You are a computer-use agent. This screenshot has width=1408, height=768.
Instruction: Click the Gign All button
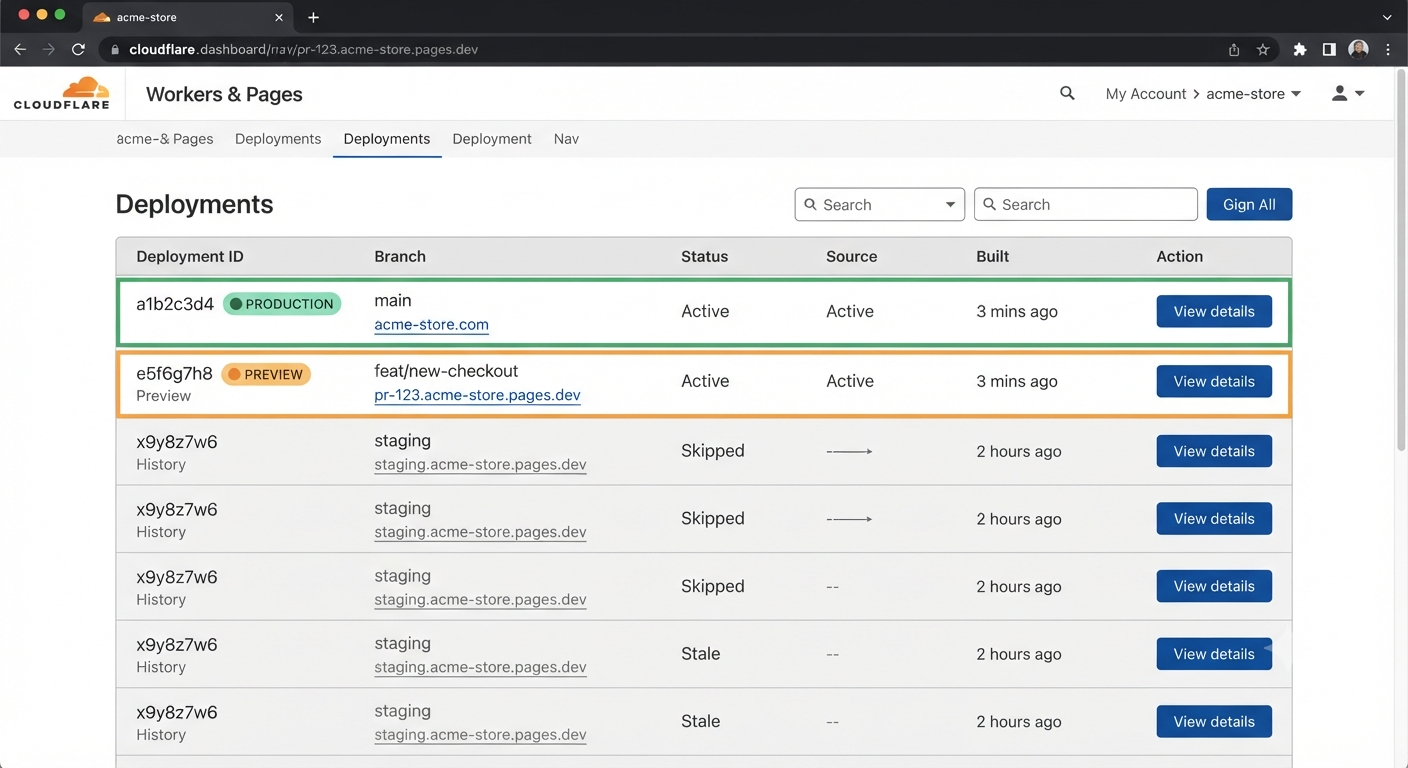[1249, 204]
